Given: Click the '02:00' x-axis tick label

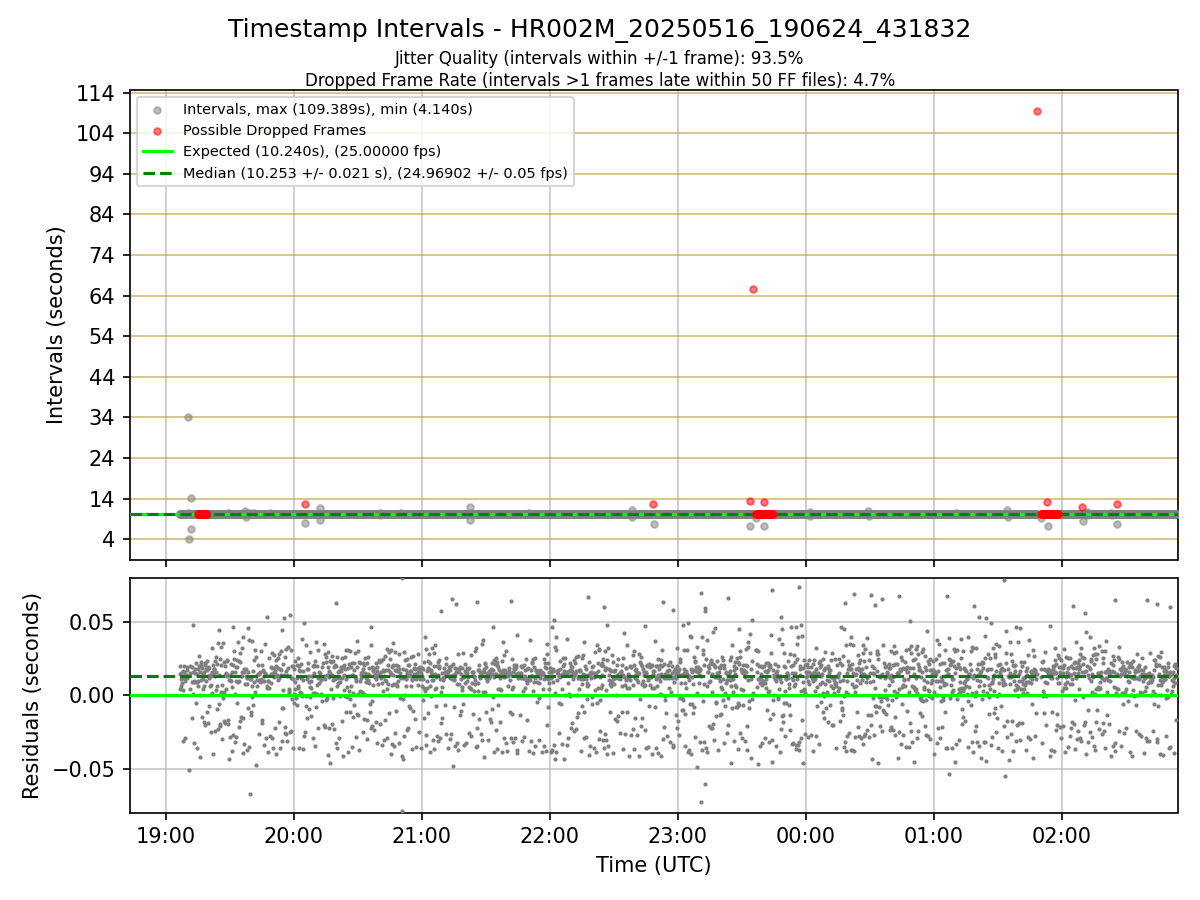Looking at the screenshot, I should 1062,835.
